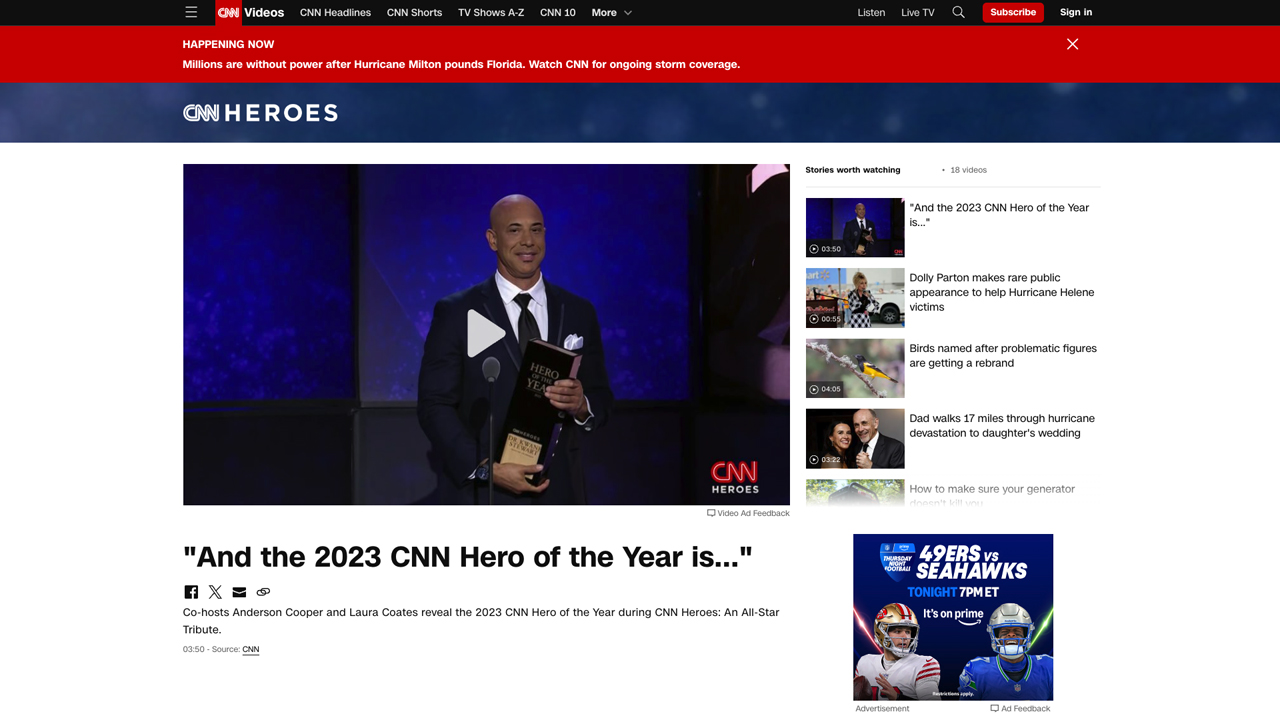
Task: Click the Subscribe button
Action: pos(1013,12)
